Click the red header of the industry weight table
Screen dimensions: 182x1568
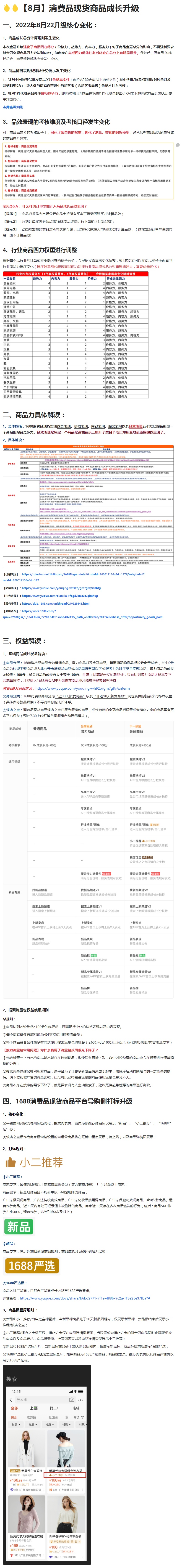click(75, 274)
